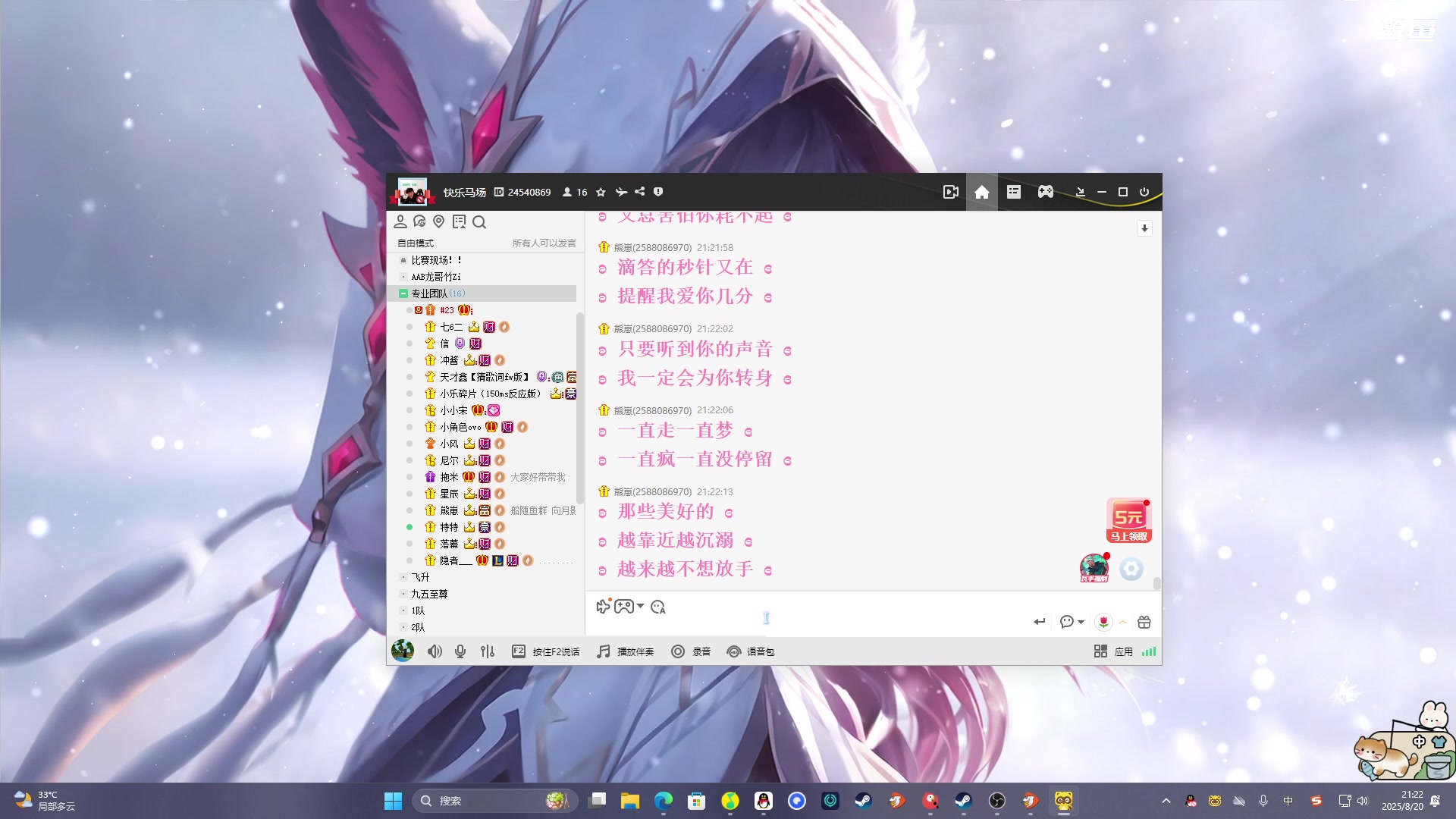Viewport: 1456px width, 819px height.
Task: Open the video live icon in title bar
Action: click(x=950, y=192)
